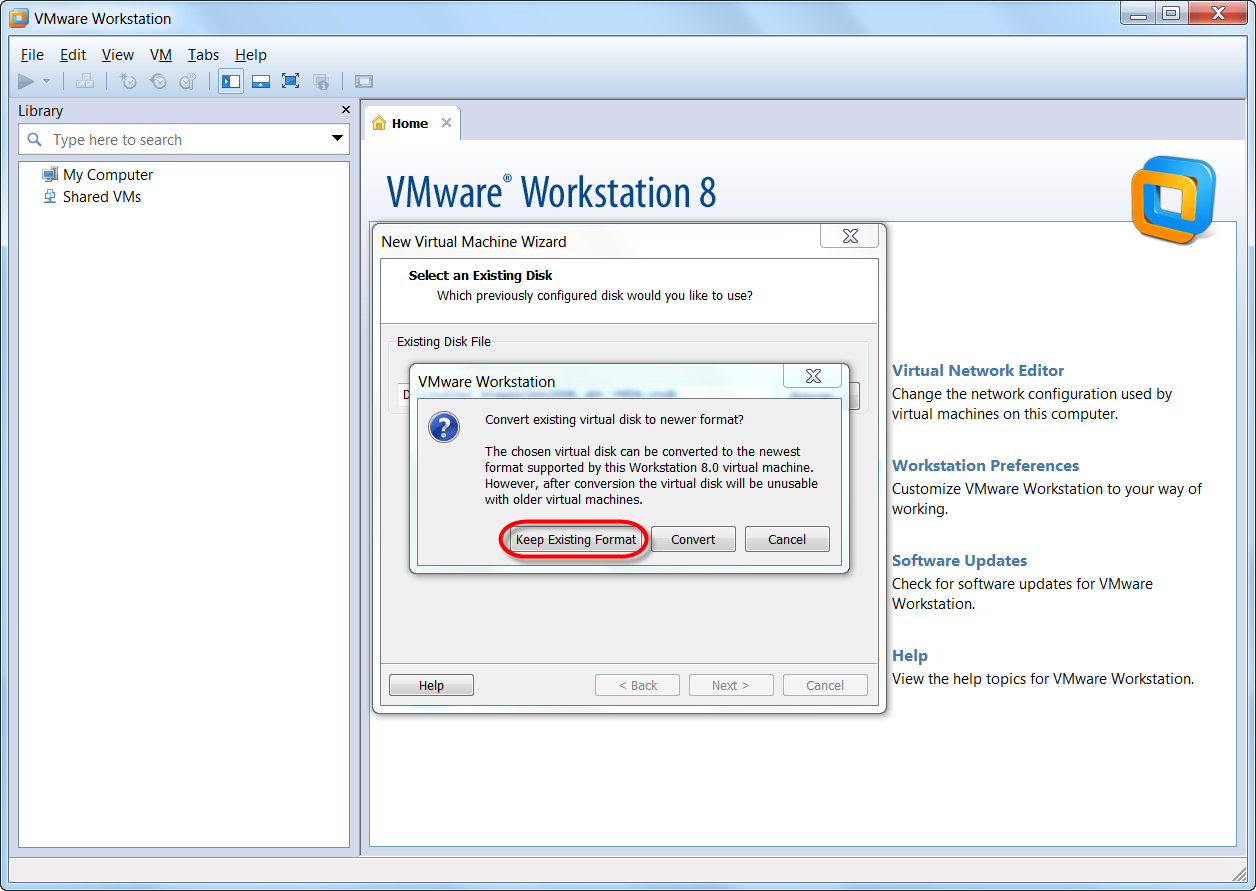Viewport: 1256px width, 891px height.
Task: Expand the Library search dropdown arrow
Action: pos(338,139)
